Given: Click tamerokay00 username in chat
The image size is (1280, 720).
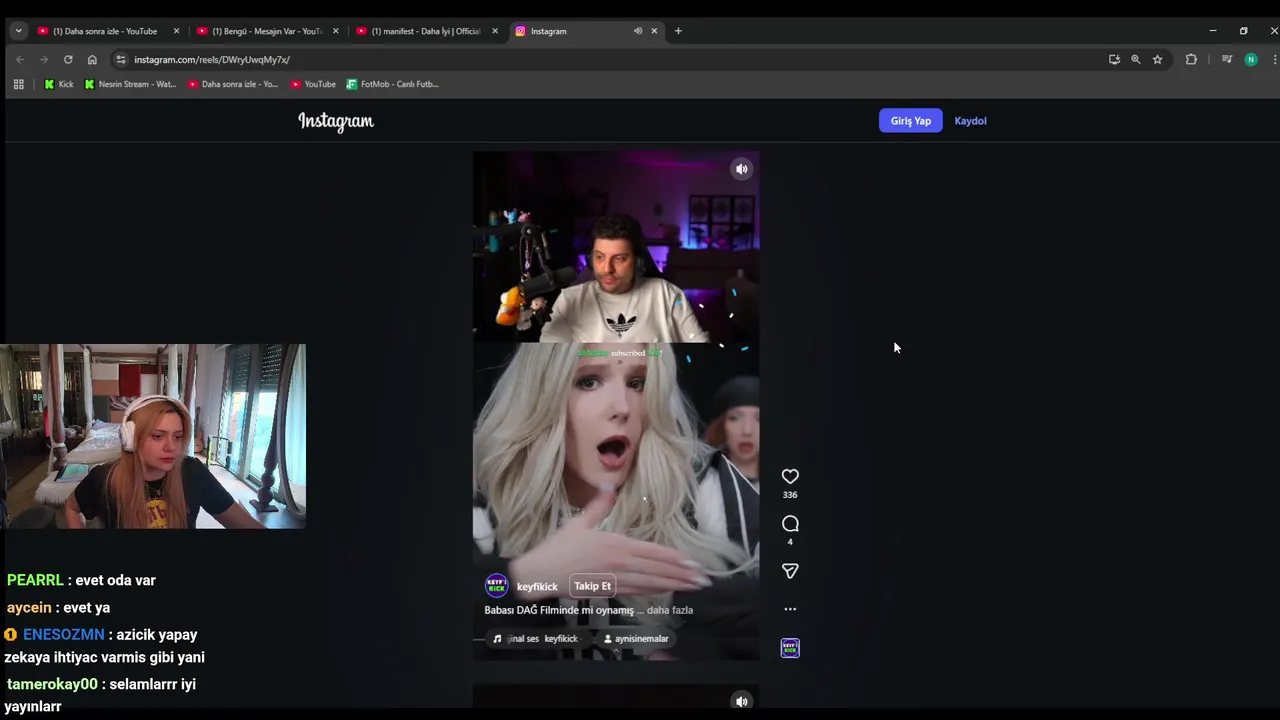Looking at the screenshot, I should pos(52,684).
